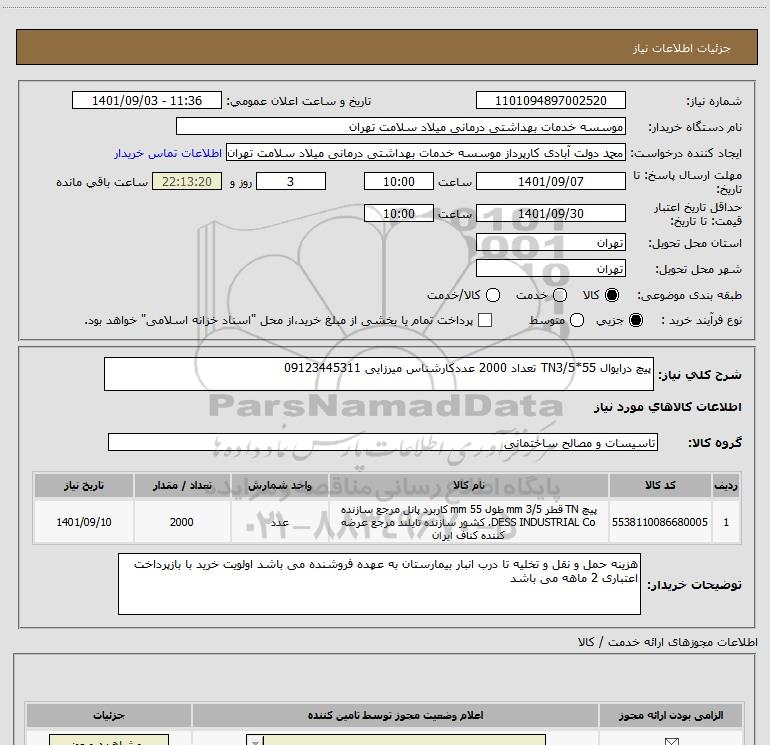Click the واحد شمارش column header
The image size is (770, 745).
279,486
